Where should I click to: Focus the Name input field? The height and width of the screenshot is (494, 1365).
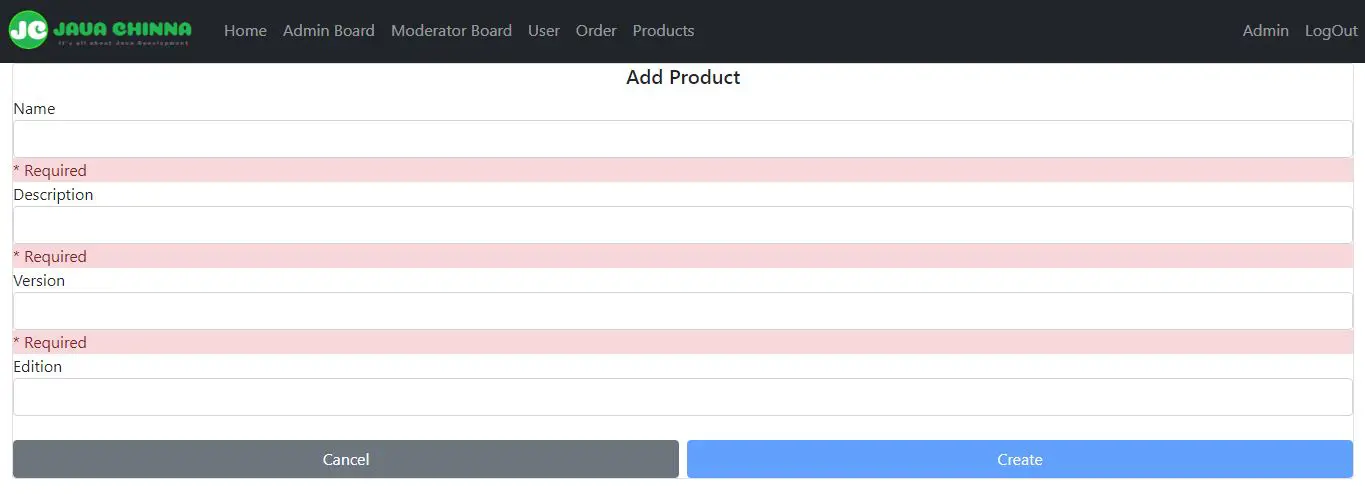pos(682,139)
